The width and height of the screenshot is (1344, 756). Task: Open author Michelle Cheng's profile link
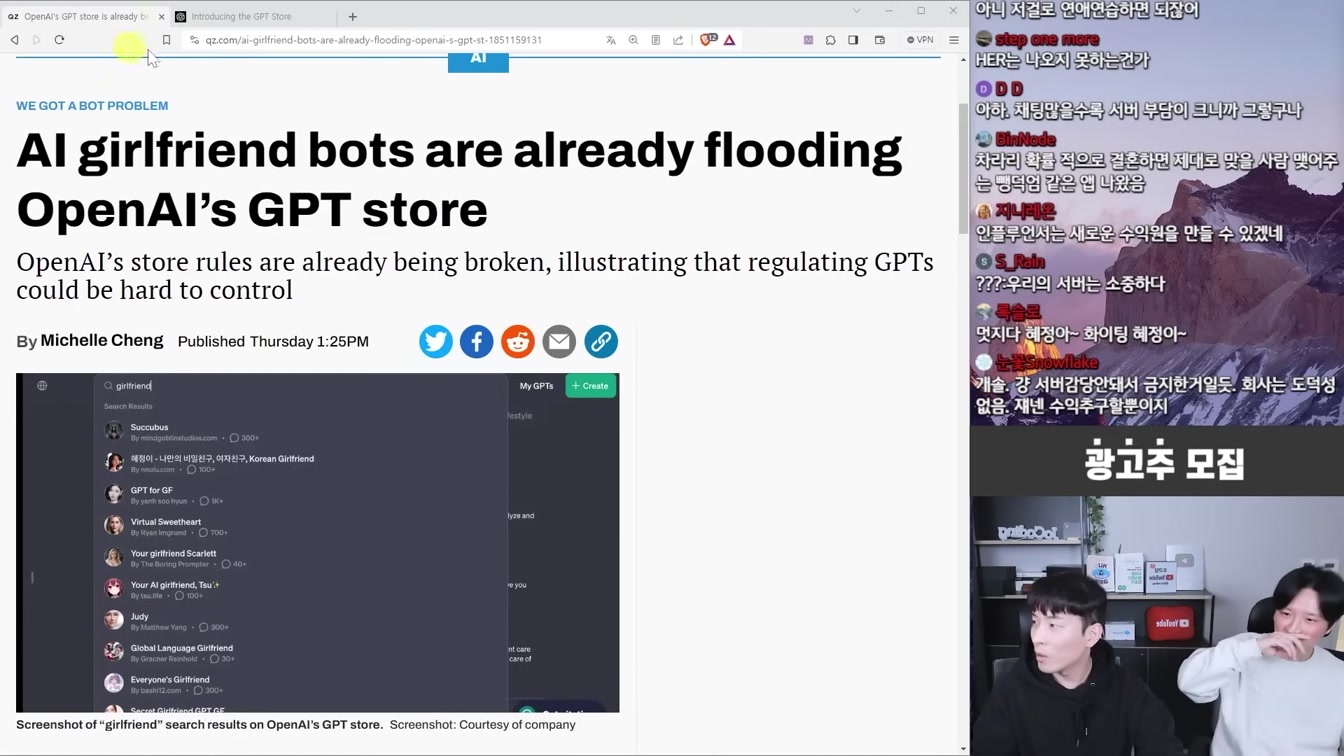click(102, 341)
